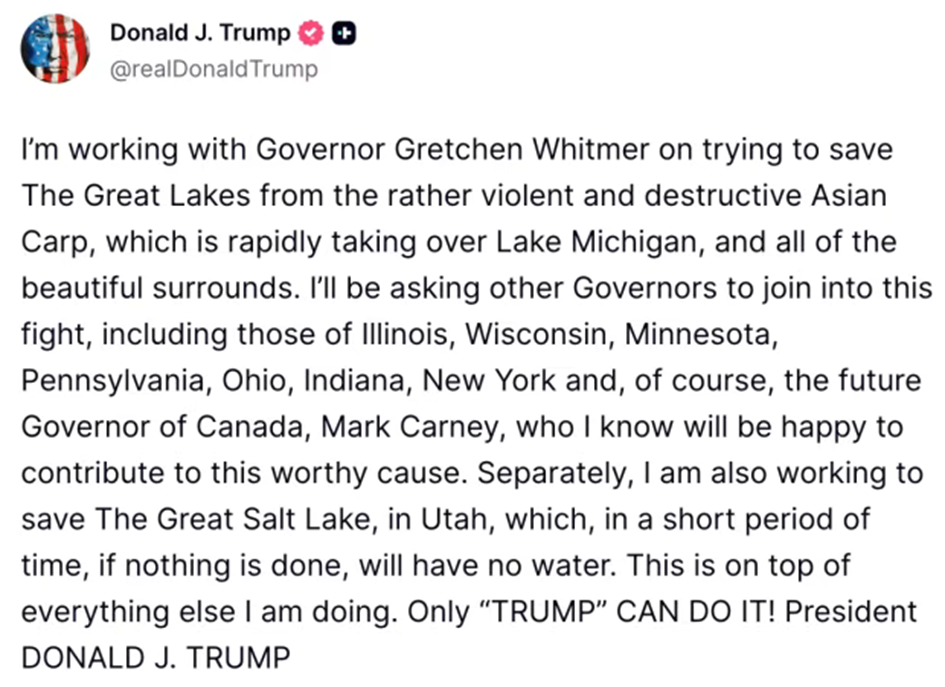Click the dark plus badge icon
The height and width of the screenshot is (687, 945).
(343, 33)
